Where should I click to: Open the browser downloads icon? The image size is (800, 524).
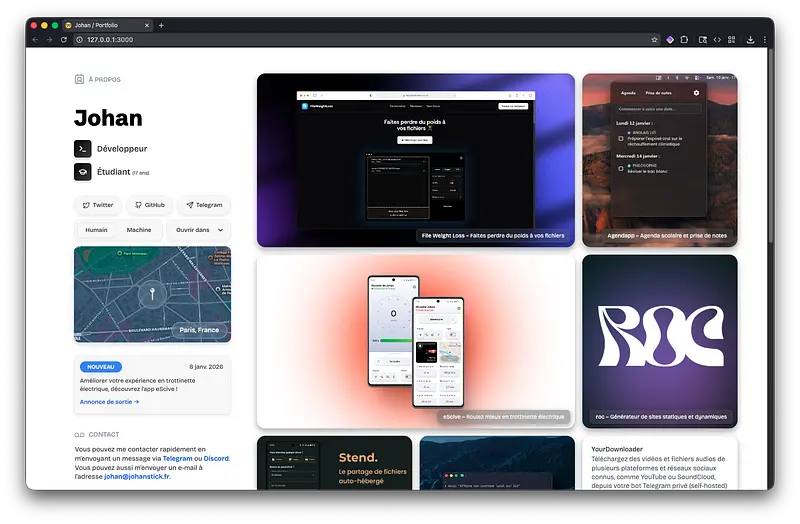[750, 40]
